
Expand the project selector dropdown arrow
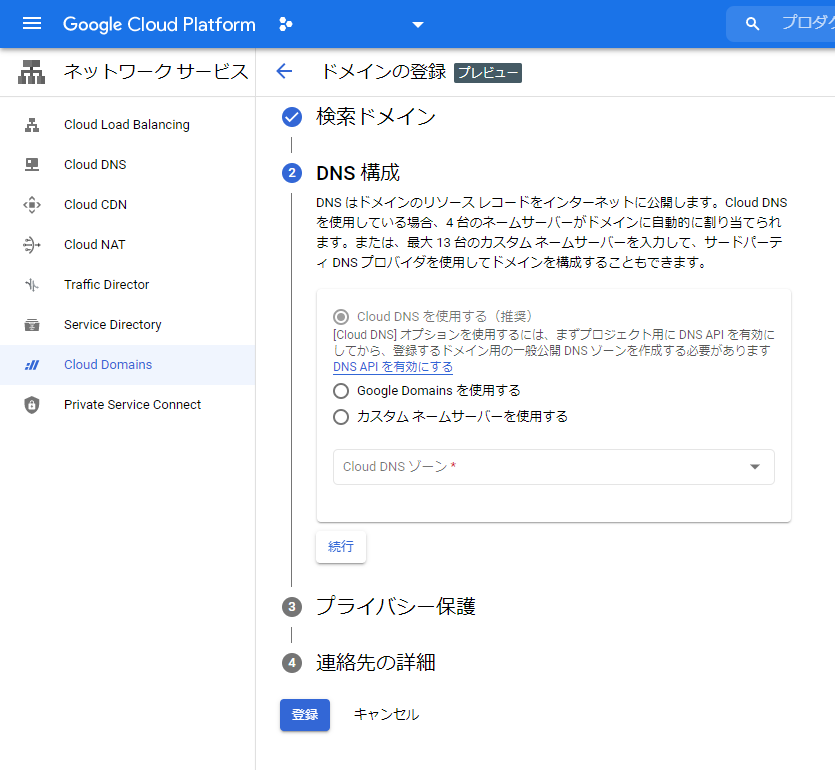pyautogui.click(x=418, y=24)
